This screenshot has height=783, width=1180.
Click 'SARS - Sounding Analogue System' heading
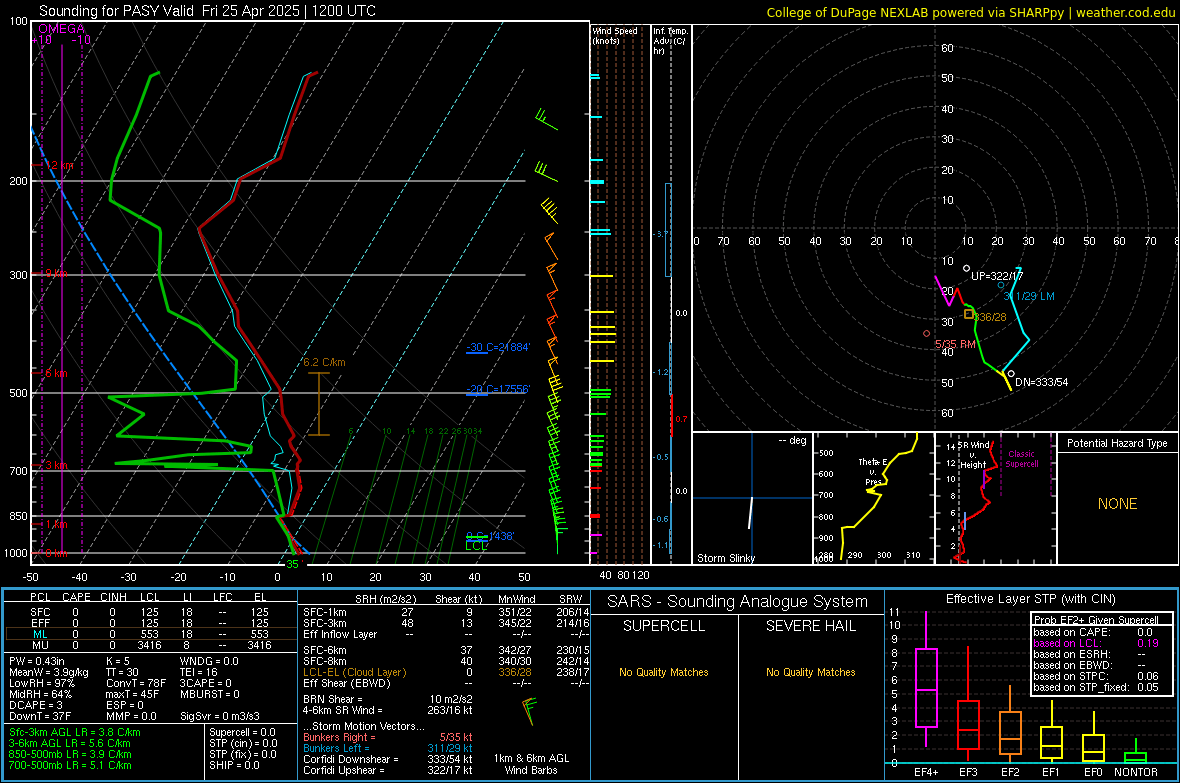click(738, 602)
